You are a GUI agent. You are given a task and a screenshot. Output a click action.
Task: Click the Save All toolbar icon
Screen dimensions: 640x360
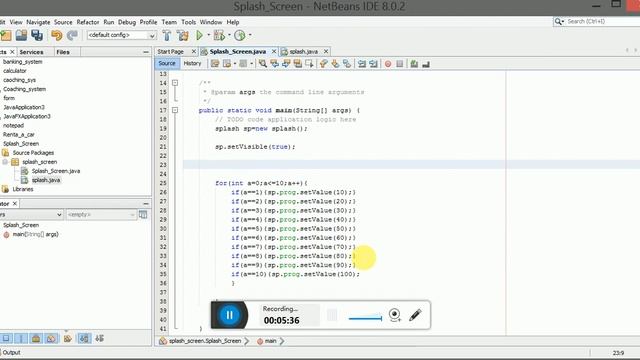tap(37, 36)
